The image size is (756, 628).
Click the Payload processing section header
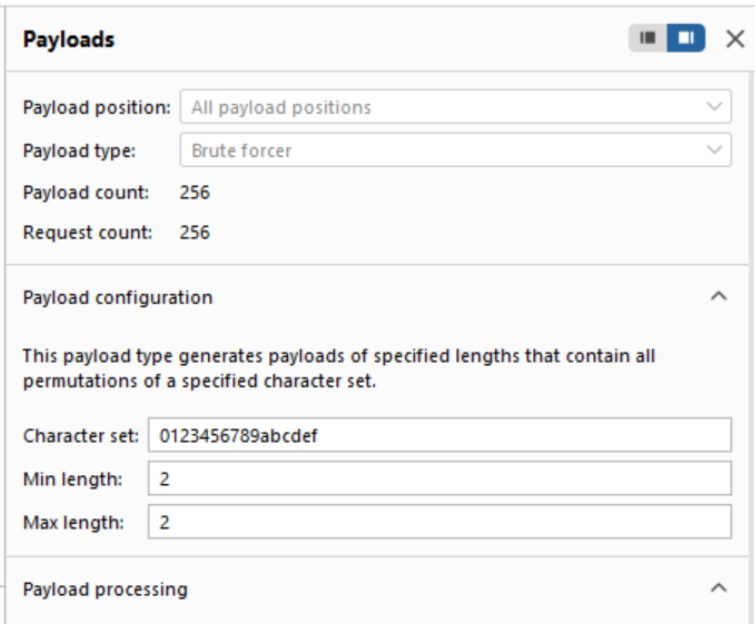tap(105, 589)
